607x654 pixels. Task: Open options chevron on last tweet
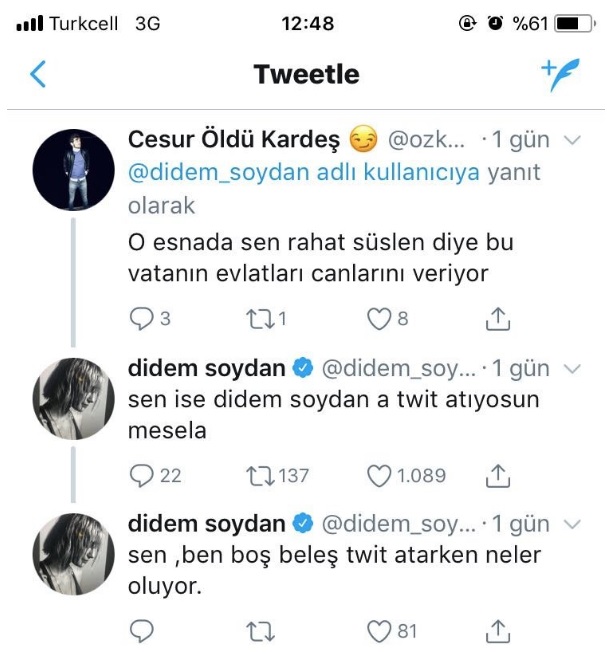tap(572, 525)
